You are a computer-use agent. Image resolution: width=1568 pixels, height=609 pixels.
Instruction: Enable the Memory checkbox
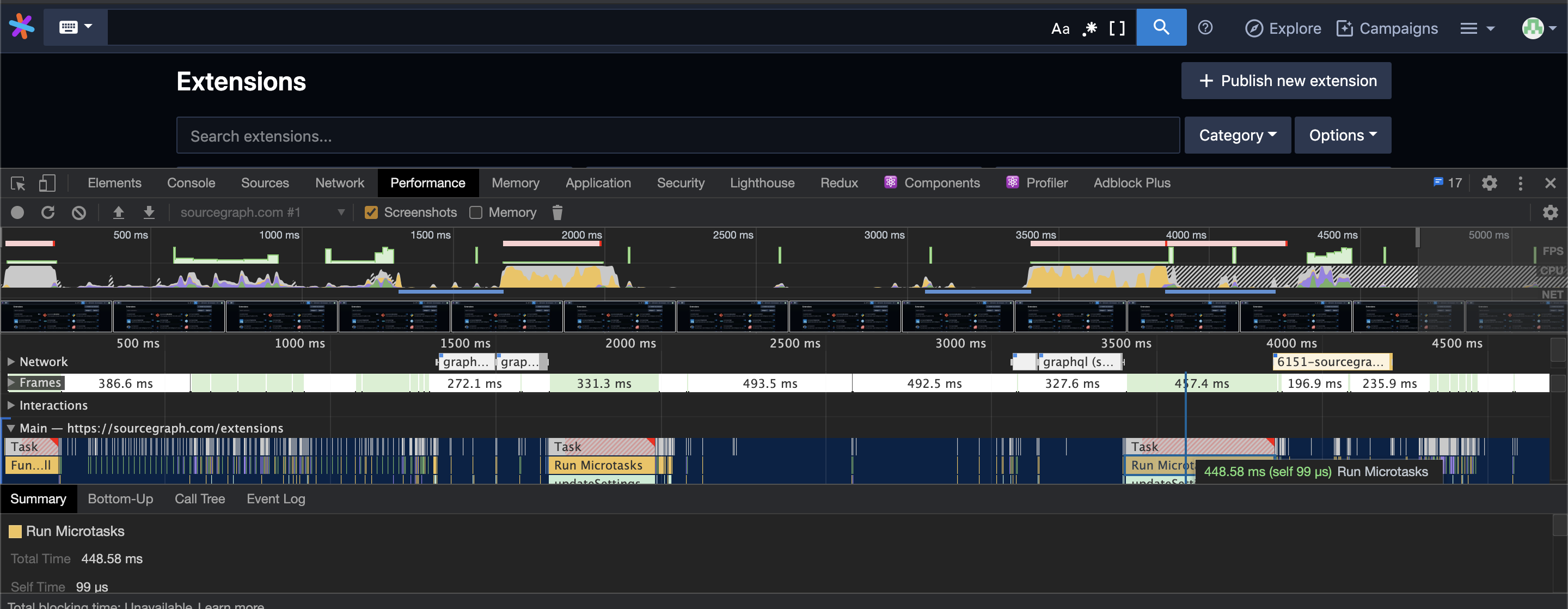click(476, 212)
